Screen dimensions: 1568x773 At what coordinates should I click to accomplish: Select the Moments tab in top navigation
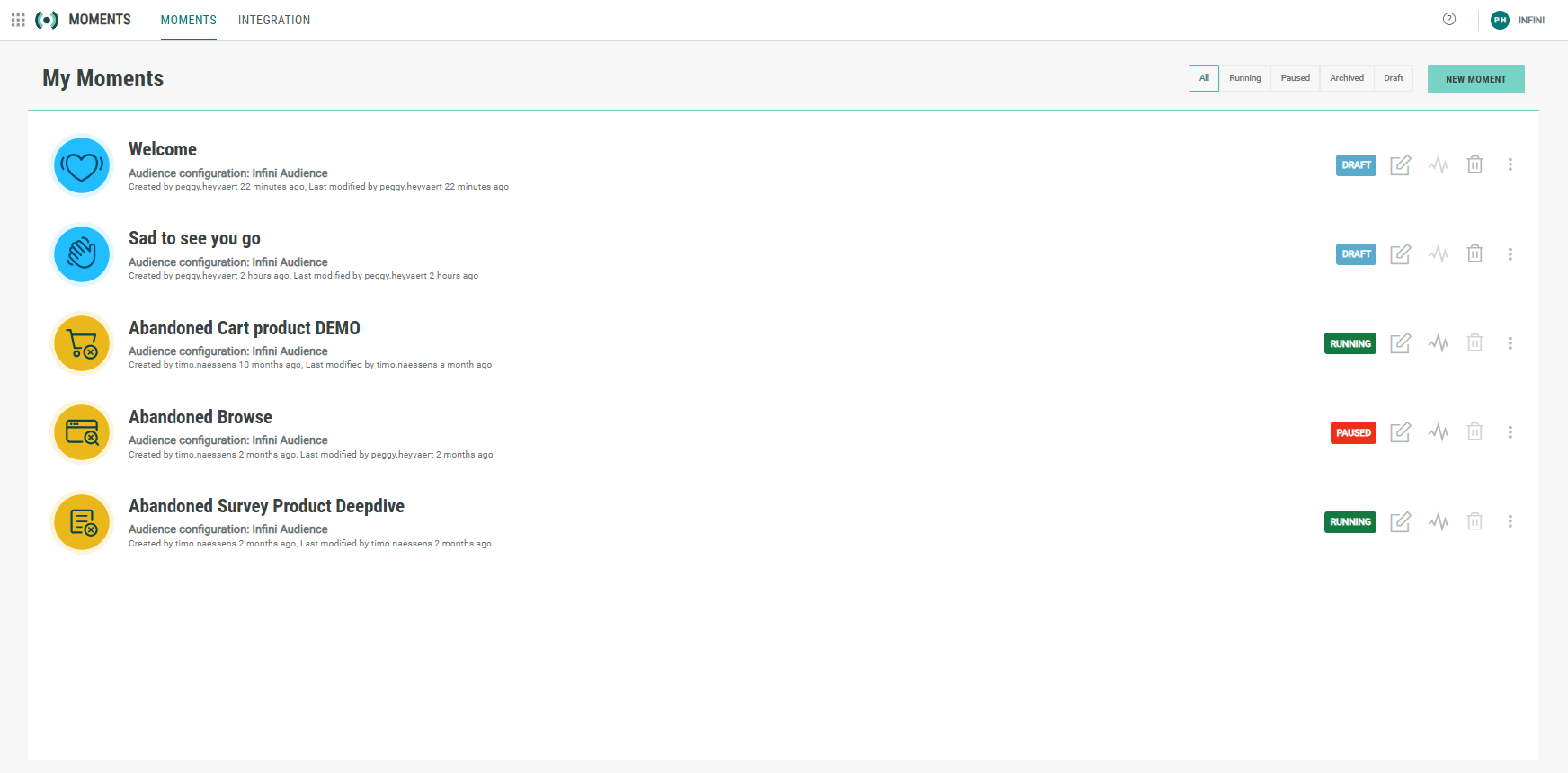pos(188,20)
